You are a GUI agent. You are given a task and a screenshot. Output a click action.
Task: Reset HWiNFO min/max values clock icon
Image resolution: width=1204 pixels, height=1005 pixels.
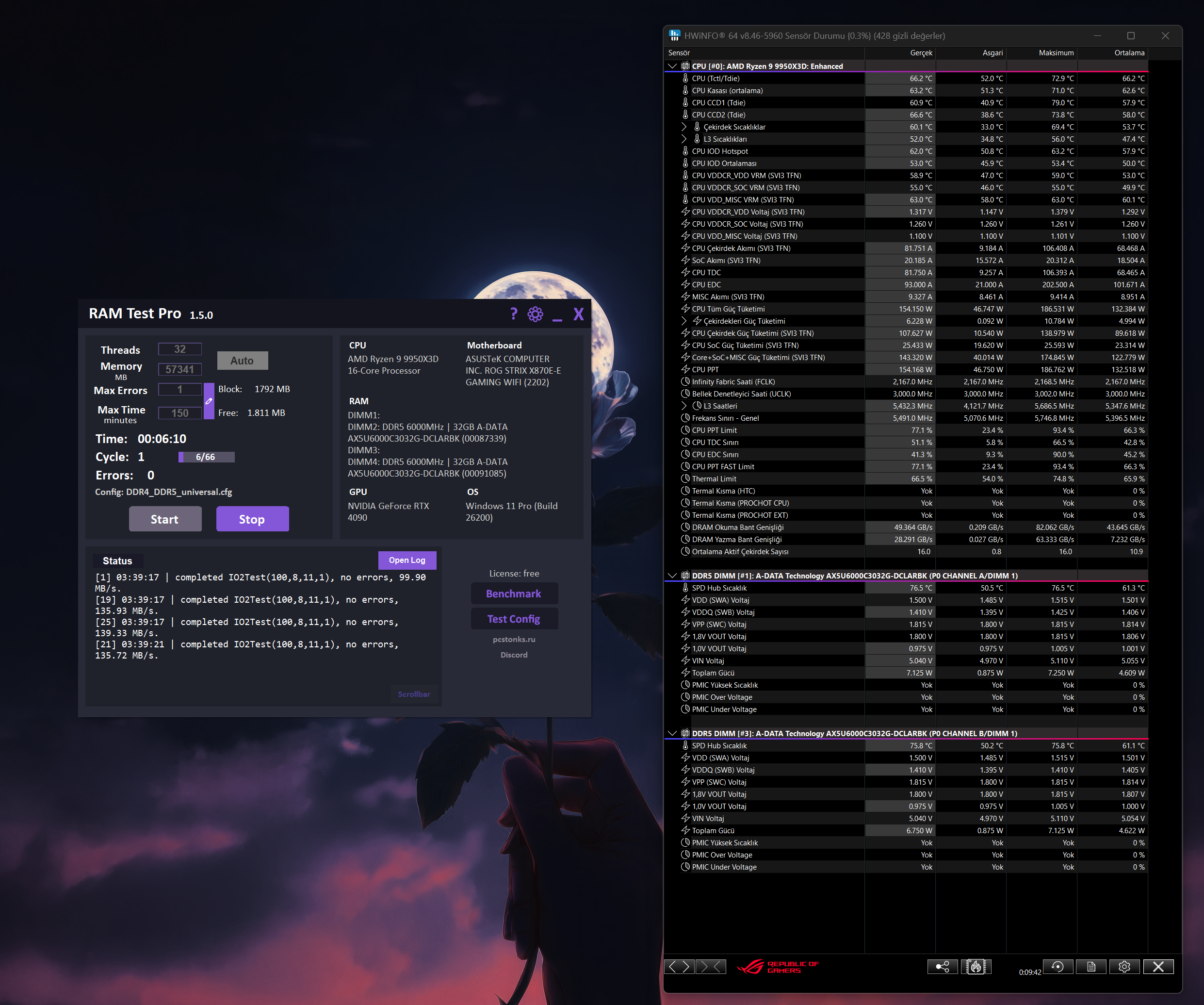point(1058,967)
